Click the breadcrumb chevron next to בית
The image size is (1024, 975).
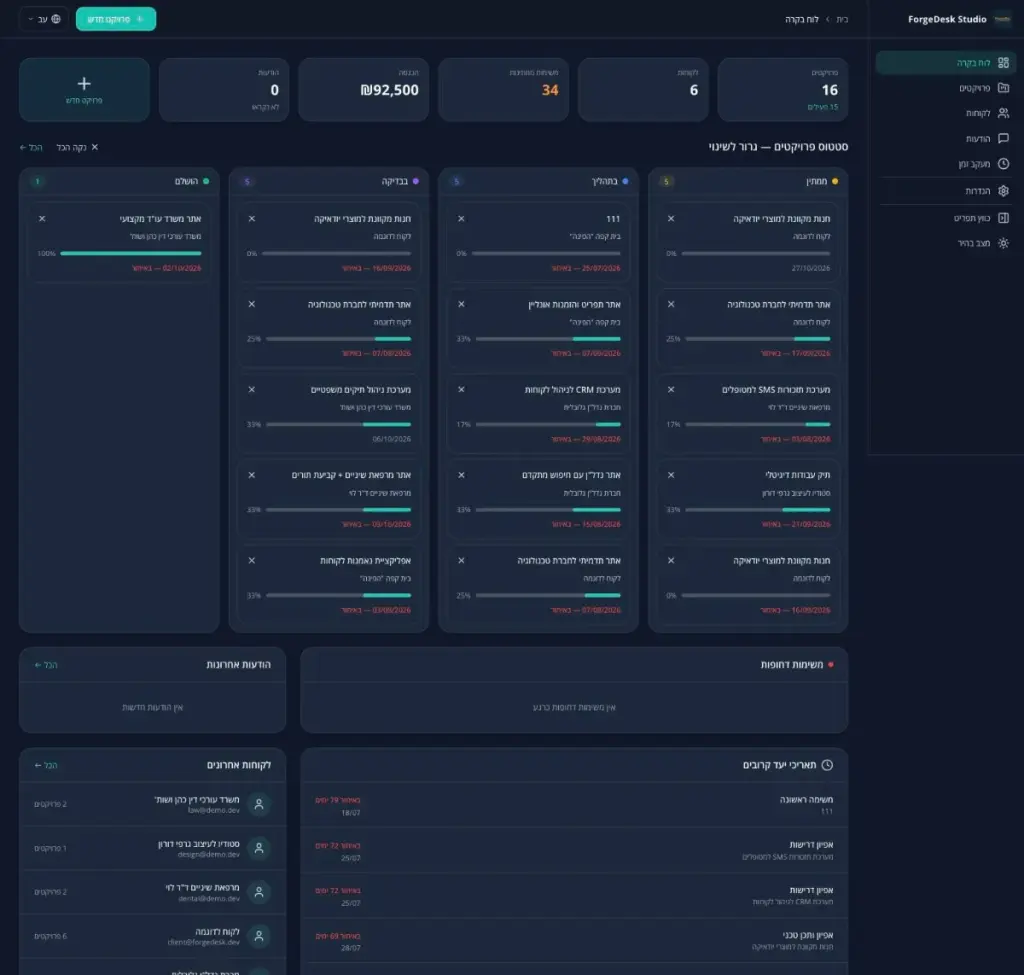click(x=827, y=19)
